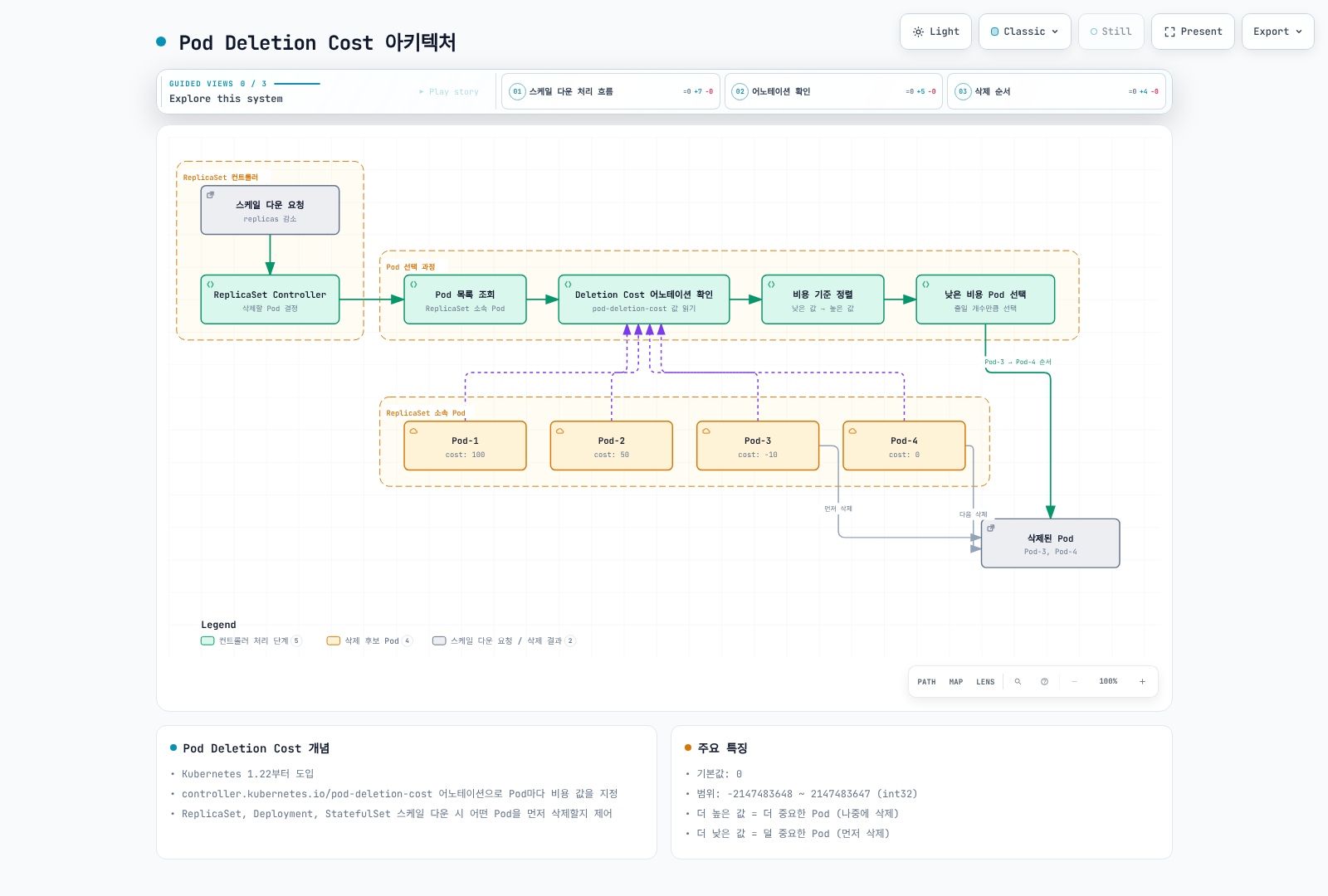Click the step 01 circle badge
Viewport: 1328px width, 896px height.
click(517, 91)
